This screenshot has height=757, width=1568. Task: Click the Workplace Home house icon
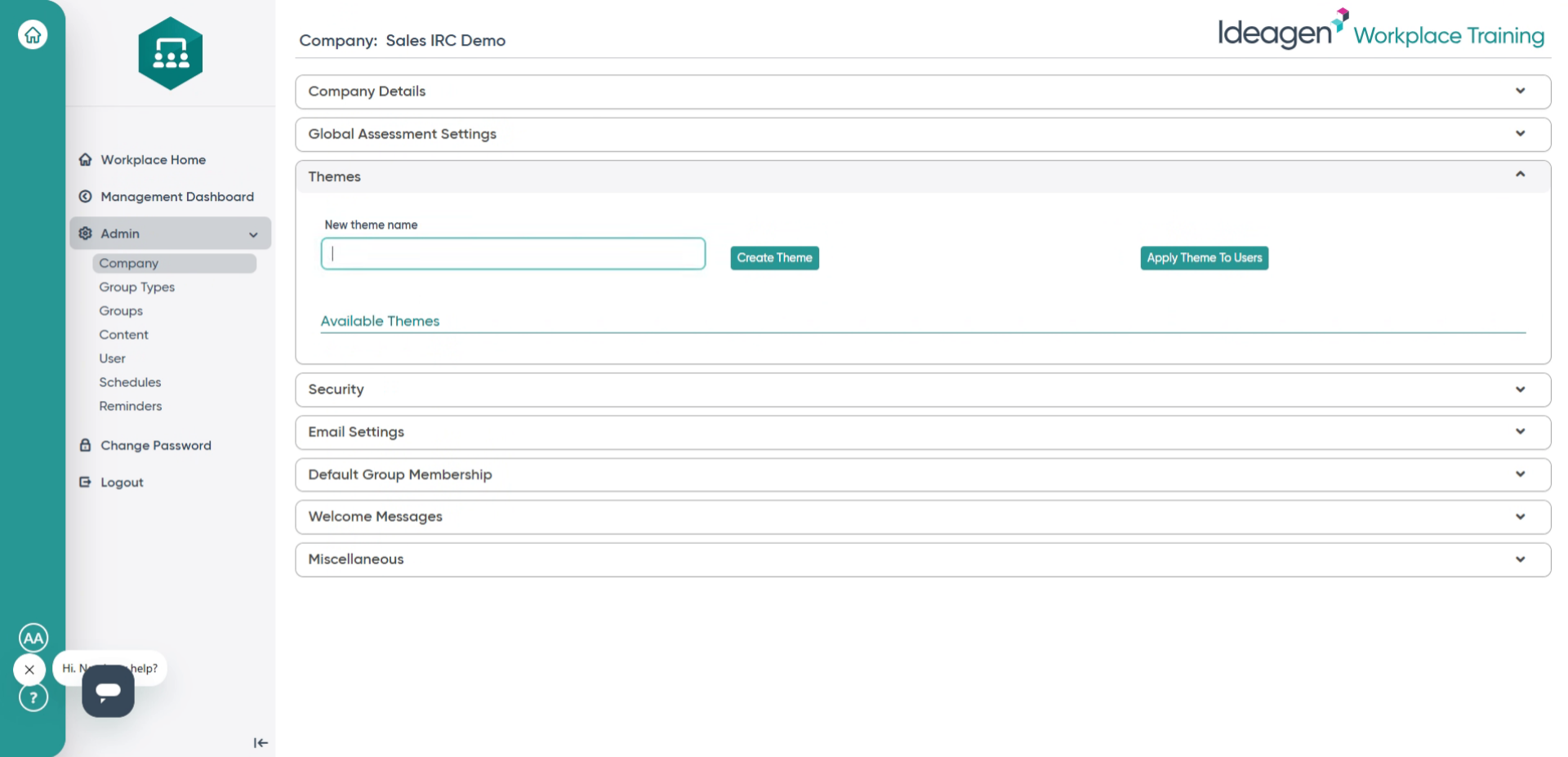(85, 159)
